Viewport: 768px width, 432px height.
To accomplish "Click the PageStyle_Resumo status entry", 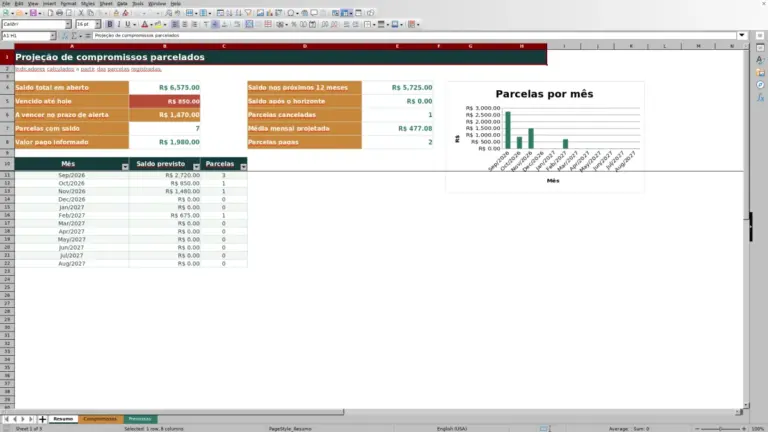I will point(290,429).
